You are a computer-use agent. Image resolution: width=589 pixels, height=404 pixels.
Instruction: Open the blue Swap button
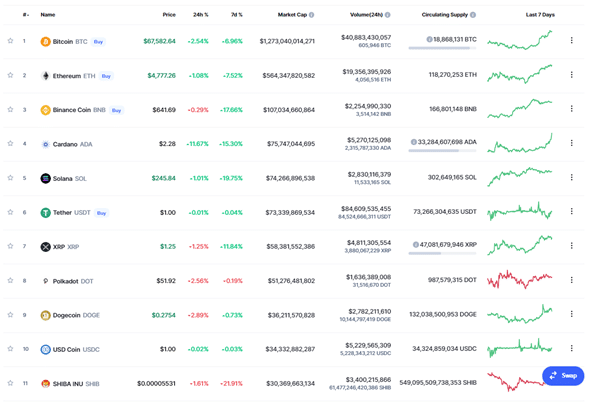click(563, 375)
